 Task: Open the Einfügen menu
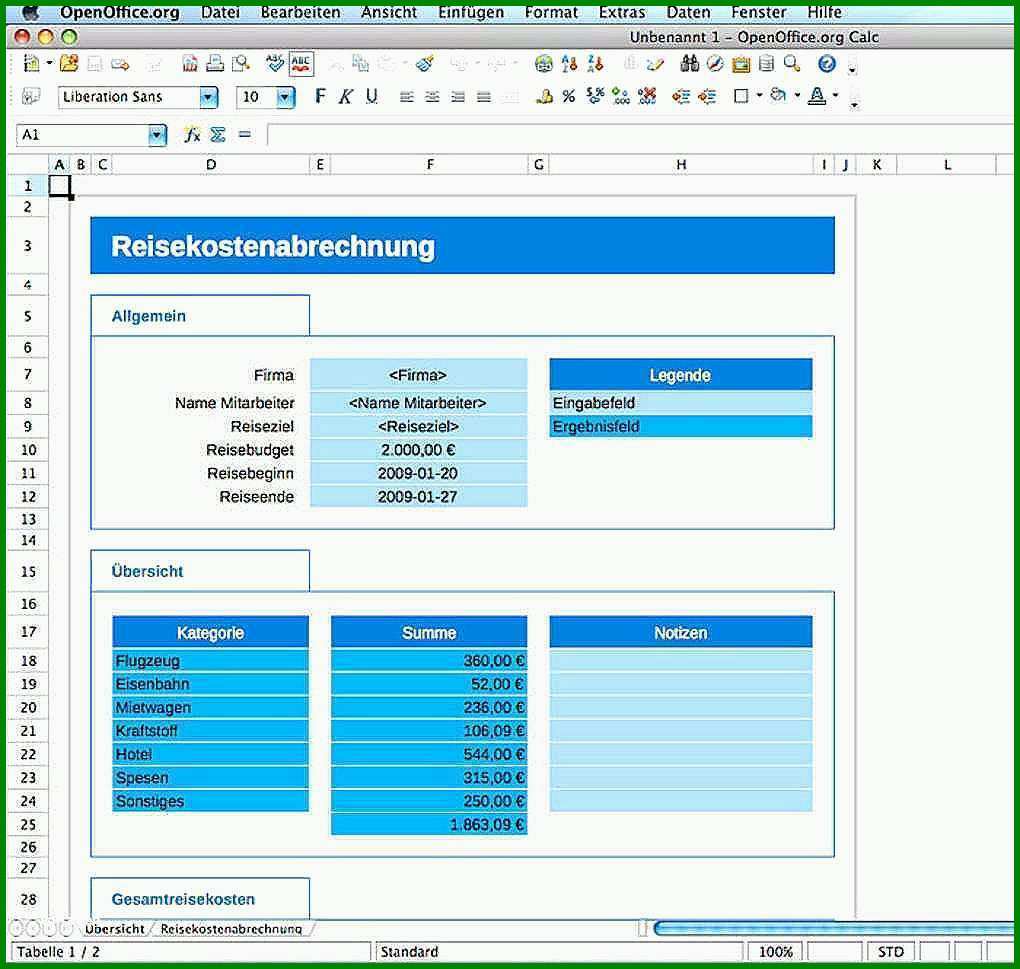click(471, 12)
